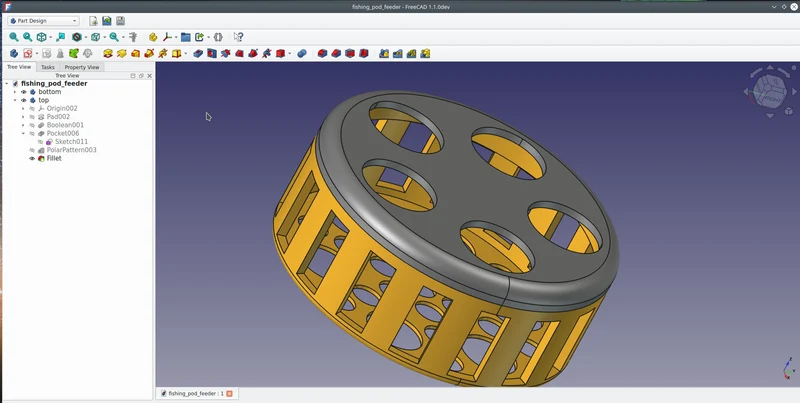Hide Fillet using its eye icon

[32, 159]
